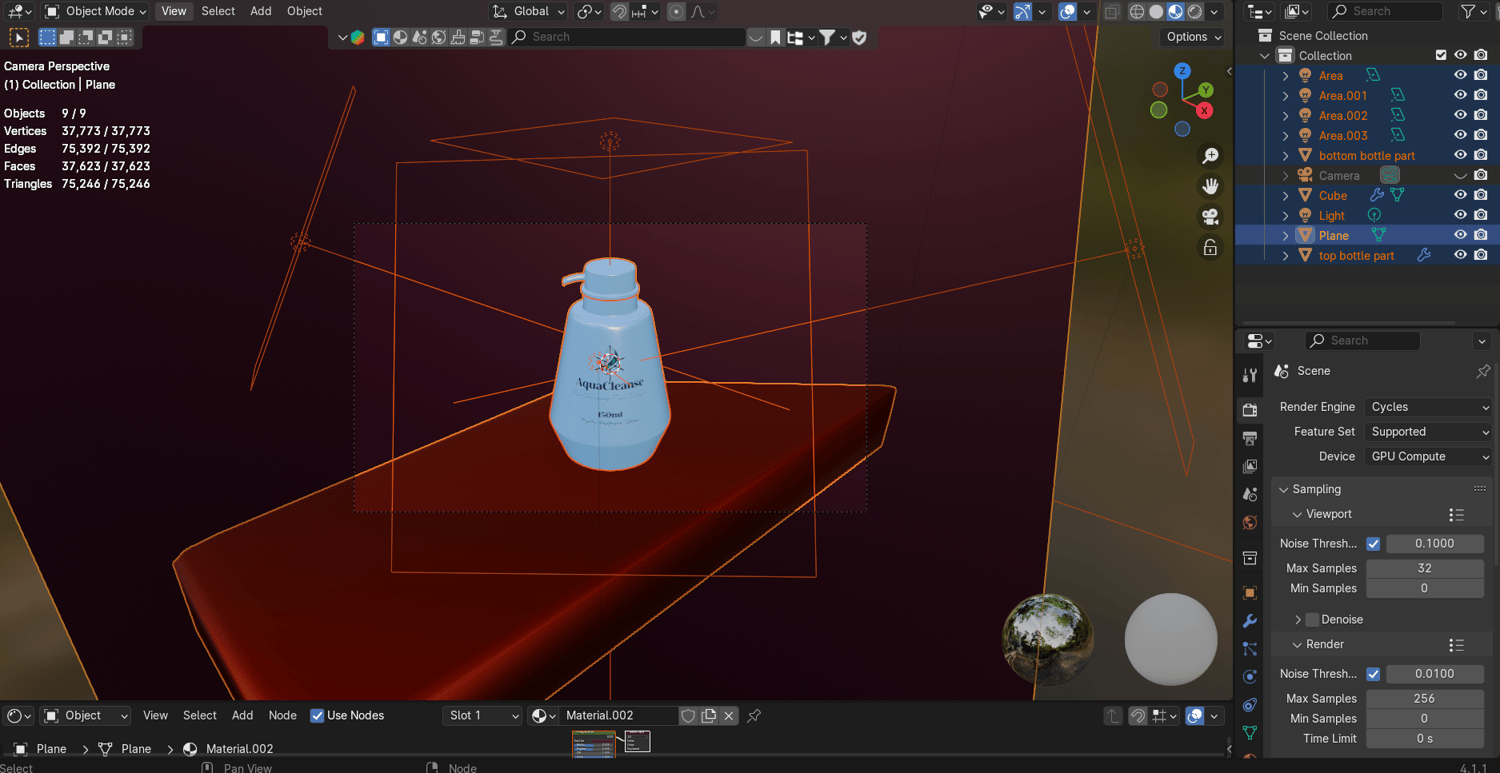Click the X axis on navigation gizmo
This screenshot has height=773, width=1500.
click(1205, 110)
